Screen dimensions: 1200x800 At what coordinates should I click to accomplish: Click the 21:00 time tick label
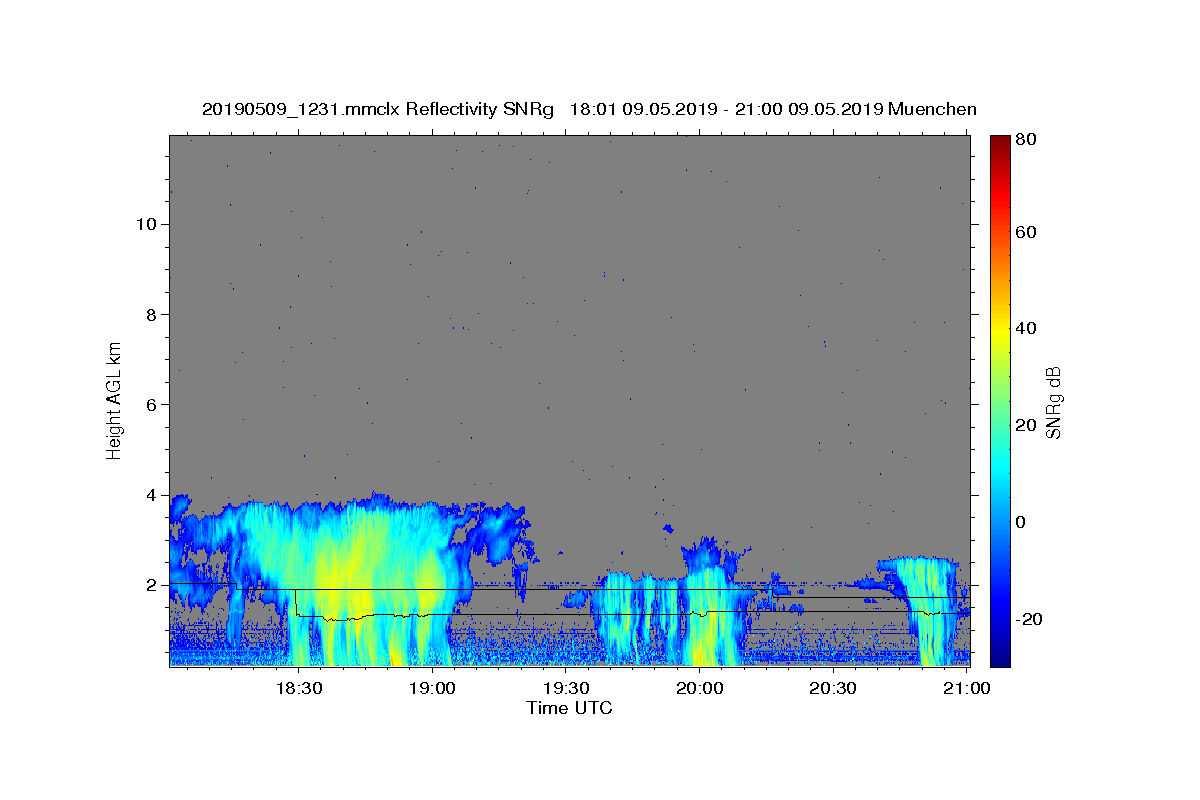pyautogui.click(x=966, y=688)
